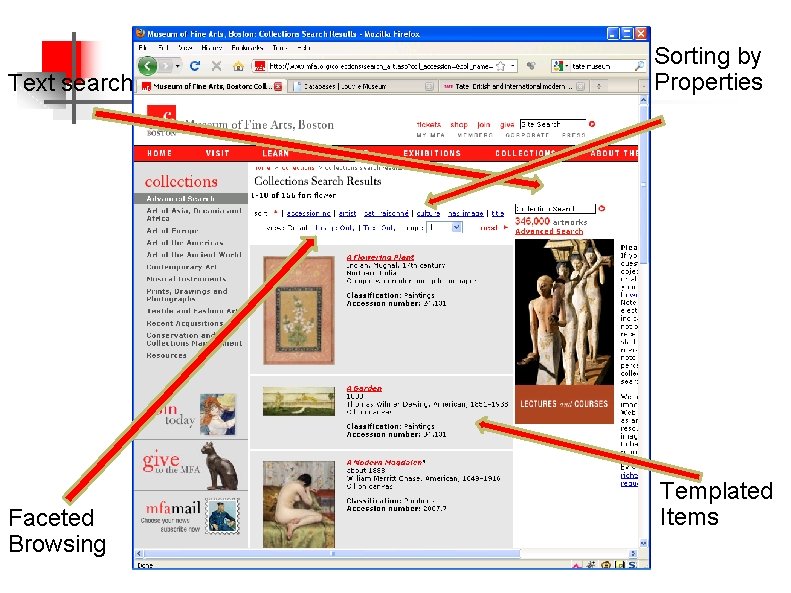Click the Garden painting thumbnail
The width and height of the screenshot is (791, 593).
pyautogui.click(x=299, y=401)
